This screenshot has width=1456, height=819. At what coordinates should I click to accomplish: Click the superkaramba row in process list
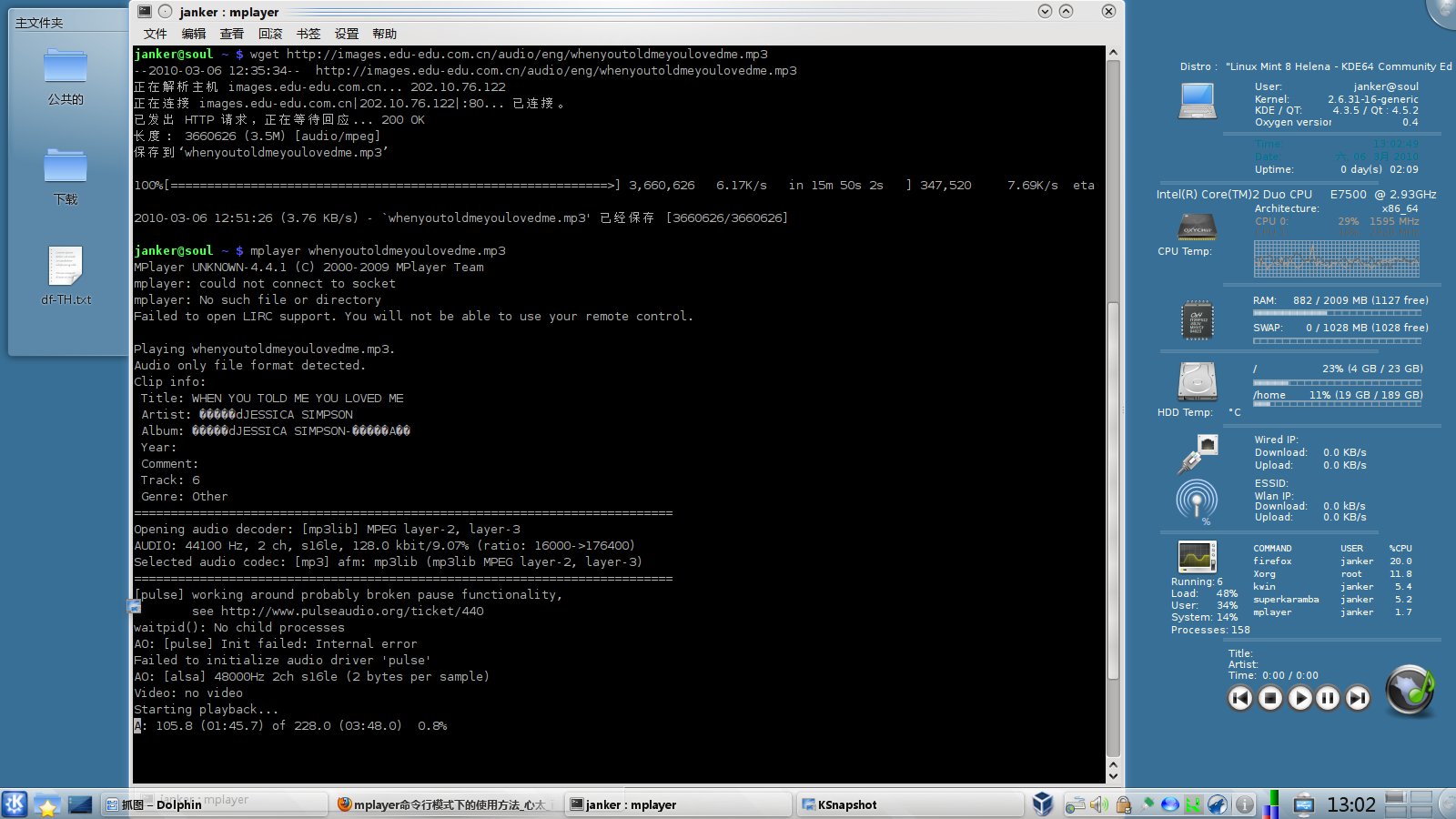[x=1332, y=600]
